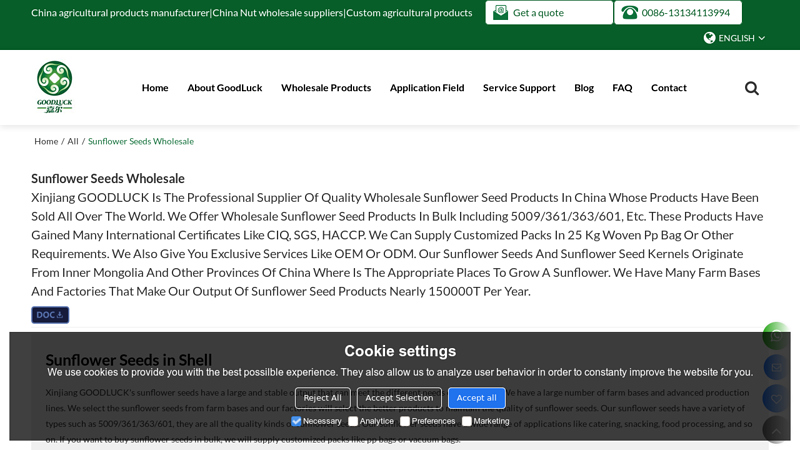The height and width of the screenshot is (450, 800).
Task: Open the FAQ page
Action: pyautogui.click(x=622, y=88)
